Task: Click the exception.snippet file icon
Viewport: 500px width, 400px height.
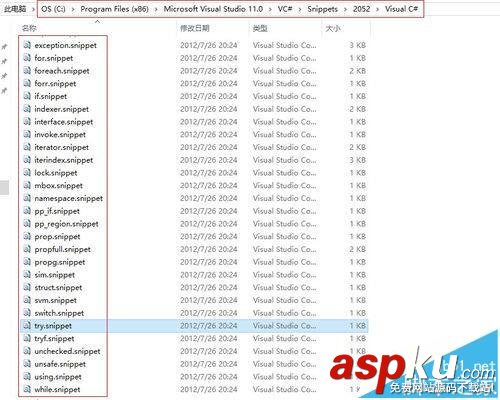Action: [27, 45]
